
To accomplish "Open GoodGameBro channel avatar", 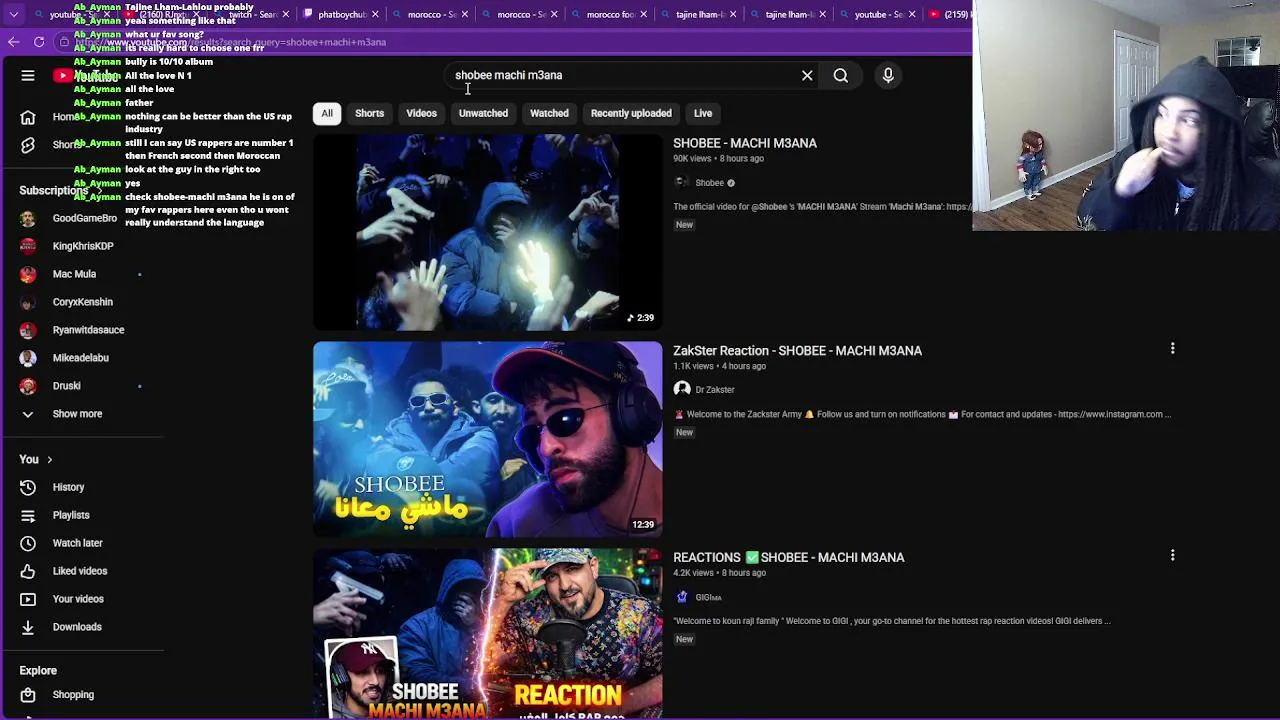I will (28, 218).
